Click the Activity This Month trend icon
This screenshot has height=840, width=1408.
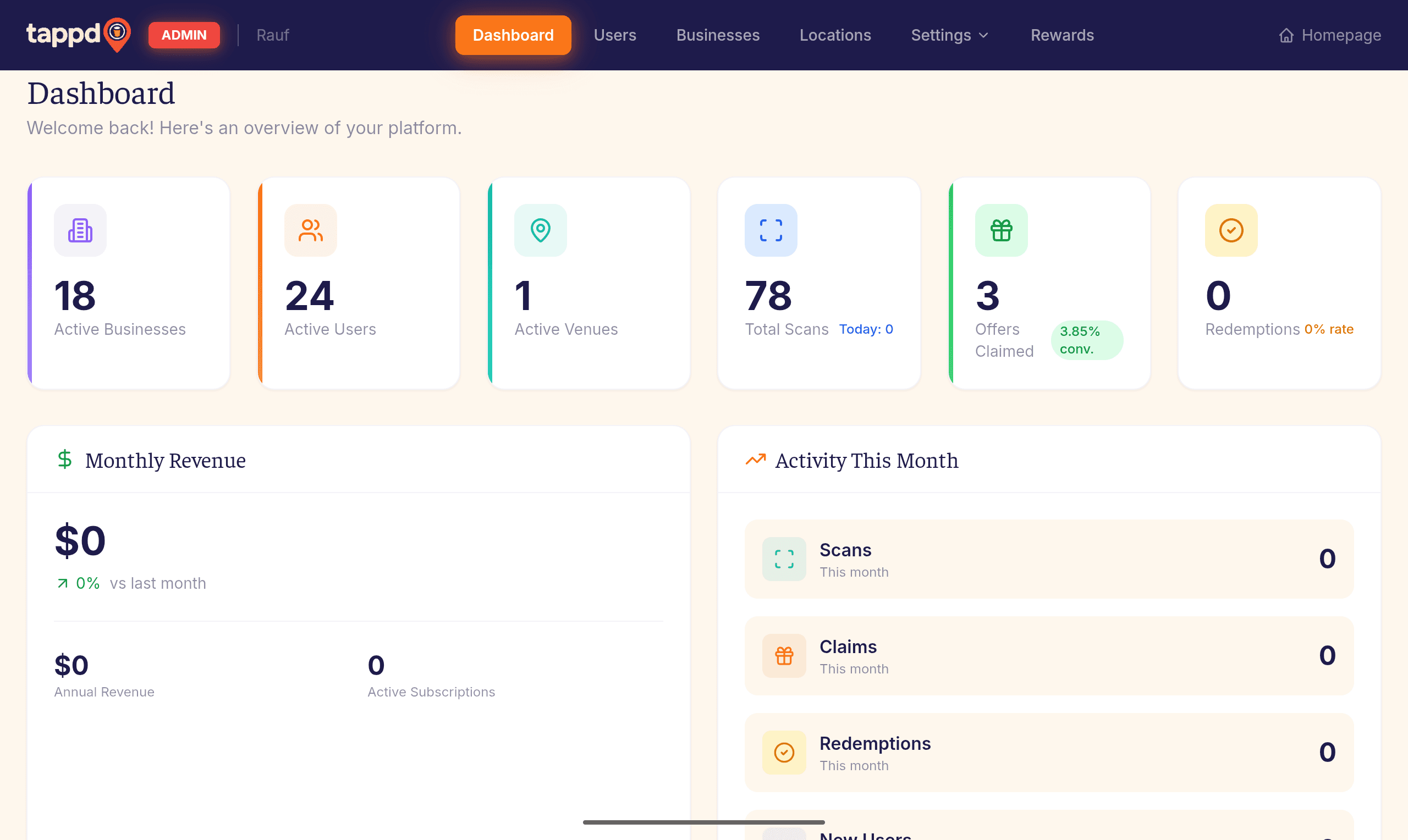pos(756,460)
